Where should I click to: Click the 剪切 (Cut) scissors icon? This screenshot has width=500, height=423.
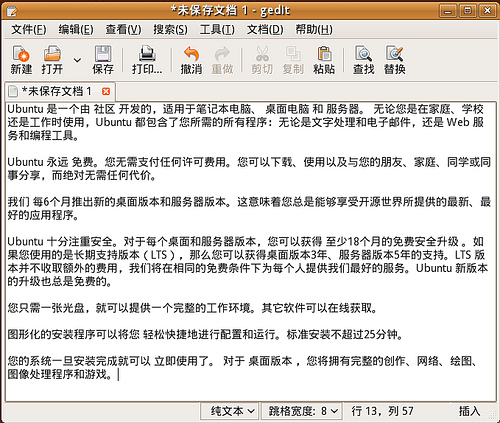[x=262, y=53]
